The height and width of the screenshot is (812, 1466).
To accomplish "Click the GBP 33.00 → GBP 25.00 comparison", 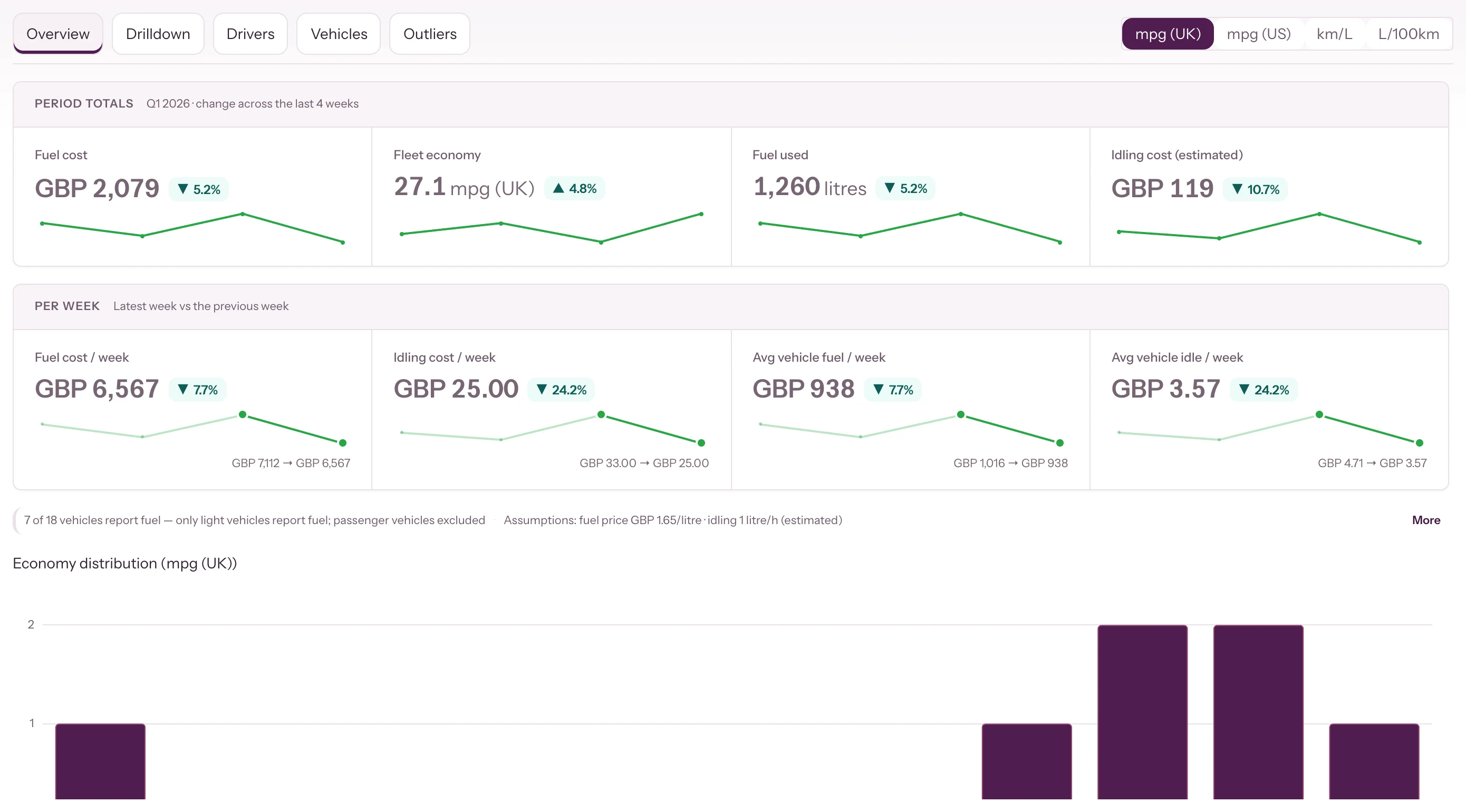I will tap(644, 463).
